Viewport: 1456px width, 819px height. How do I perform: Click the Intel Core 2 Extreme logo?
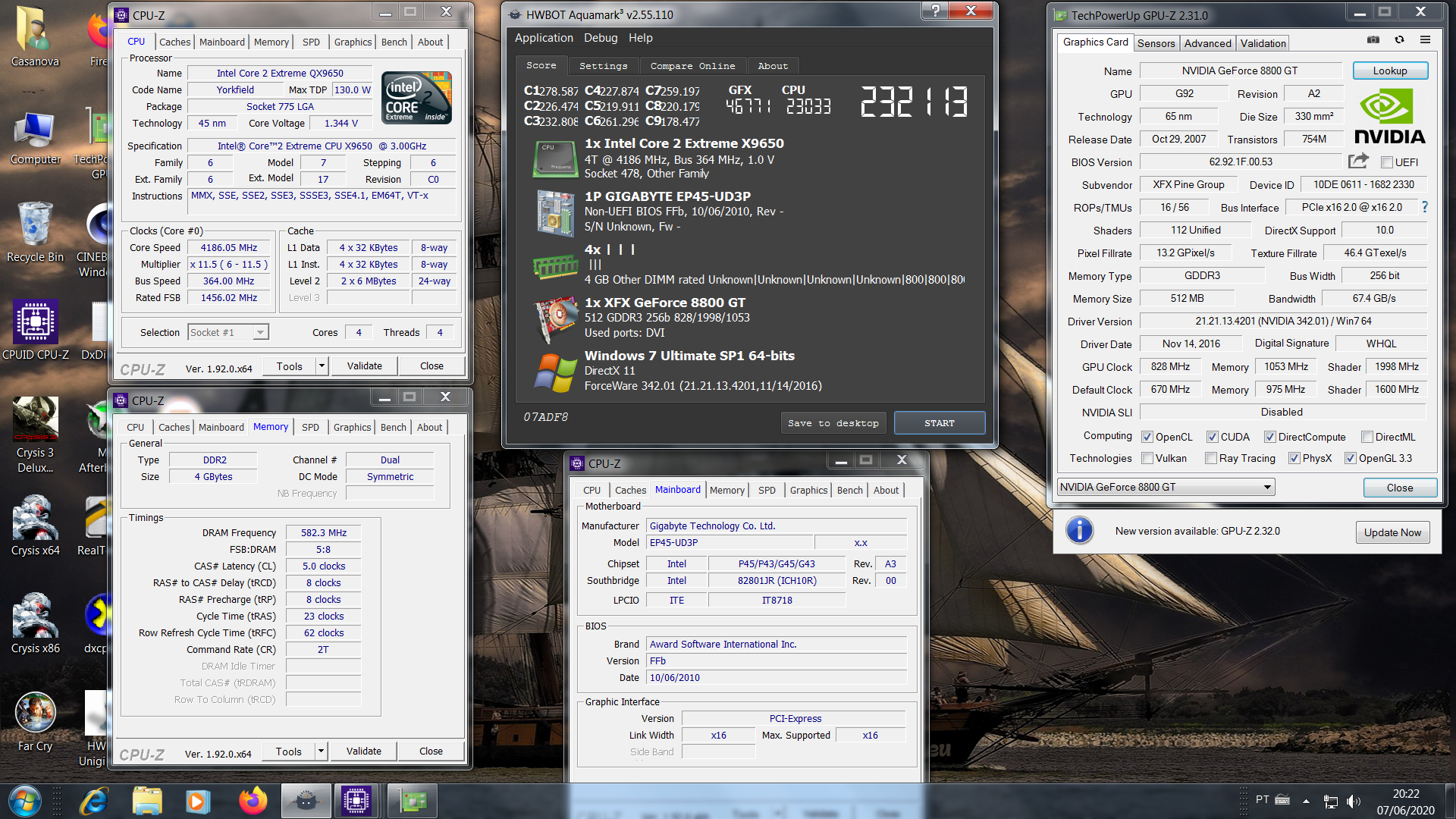416,98
